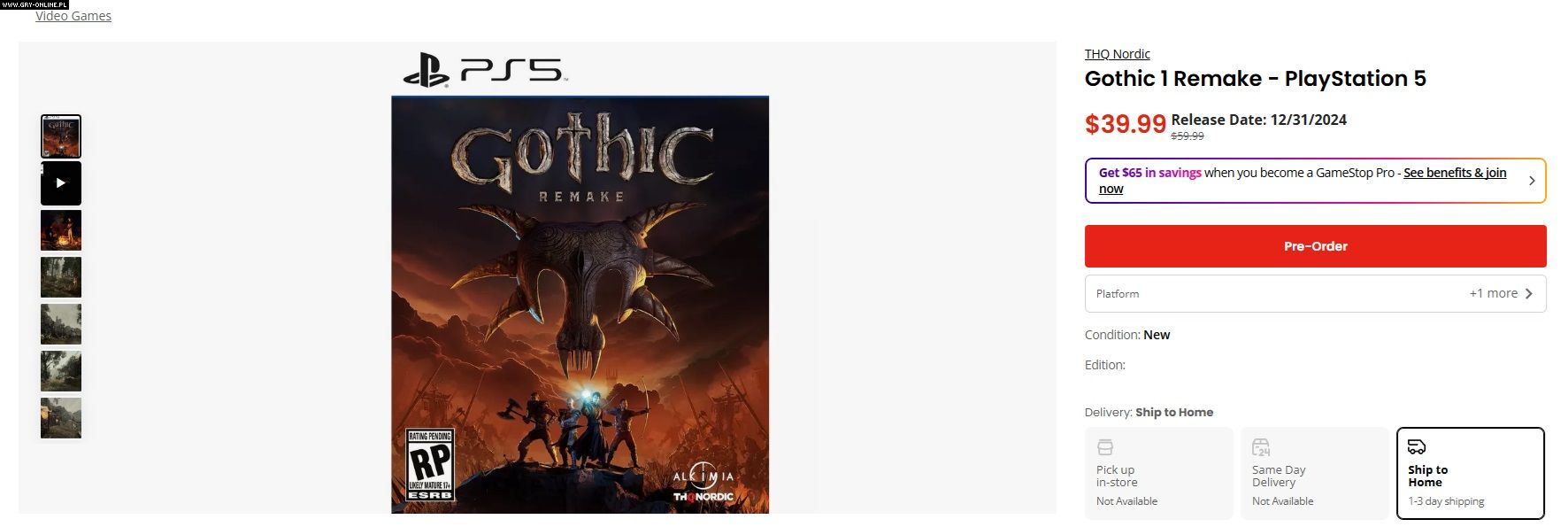Open GameStop Pro savings banner arrow
The width and height of the screenshot is (1568, 527).
click(1532, 181)
